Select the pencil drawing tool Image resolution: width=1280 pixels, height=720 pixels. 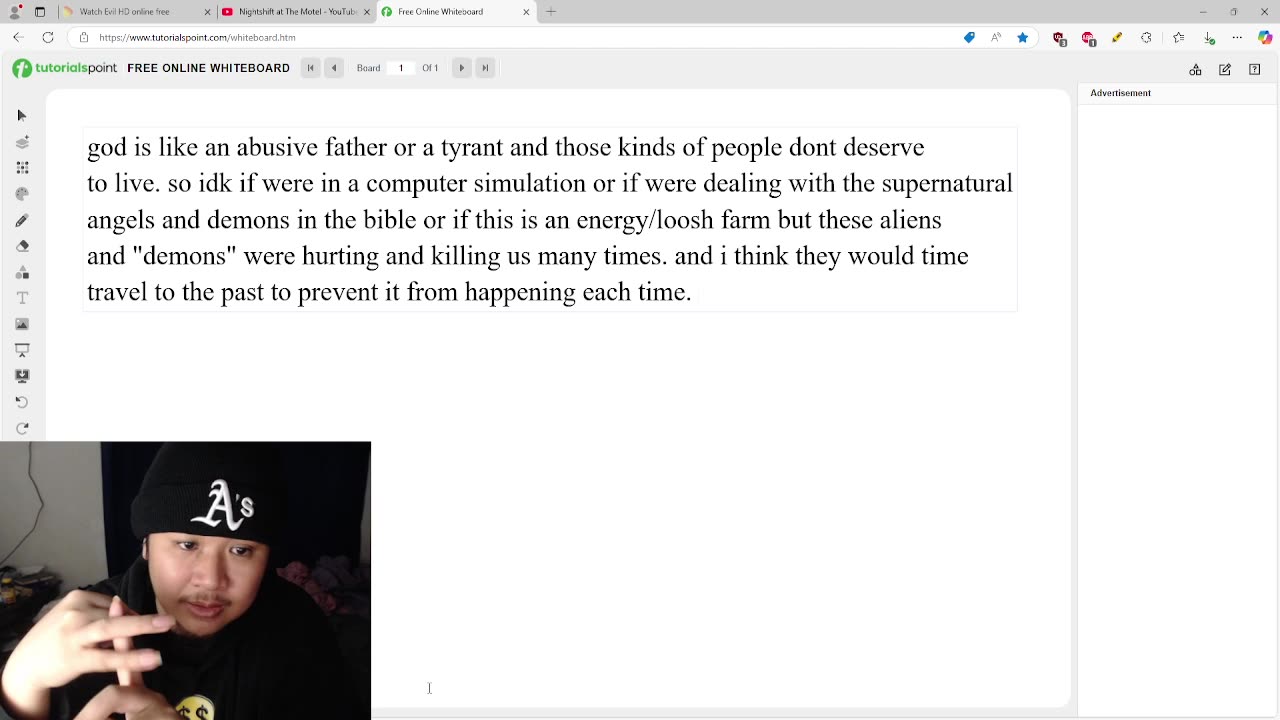[22, 220]
